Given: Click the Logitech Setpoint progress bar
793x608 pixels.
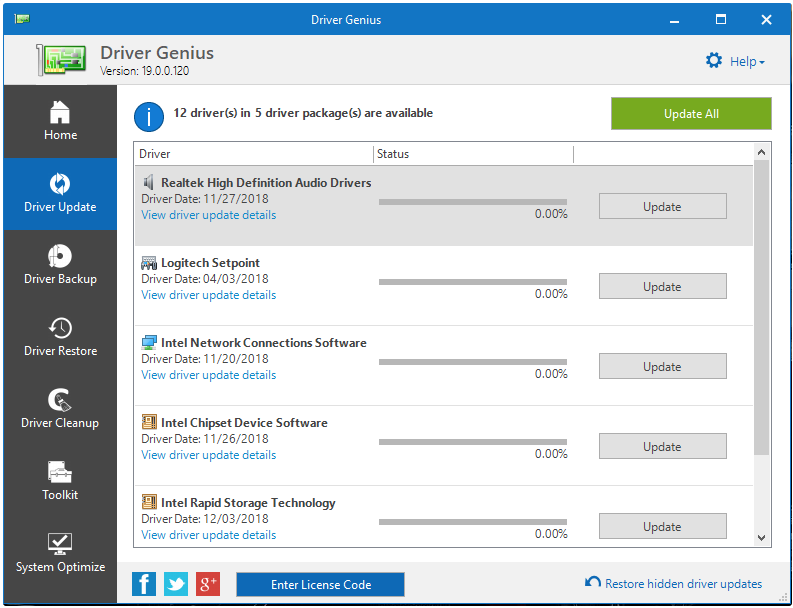Looking at the screenshot, I should 473,282.
